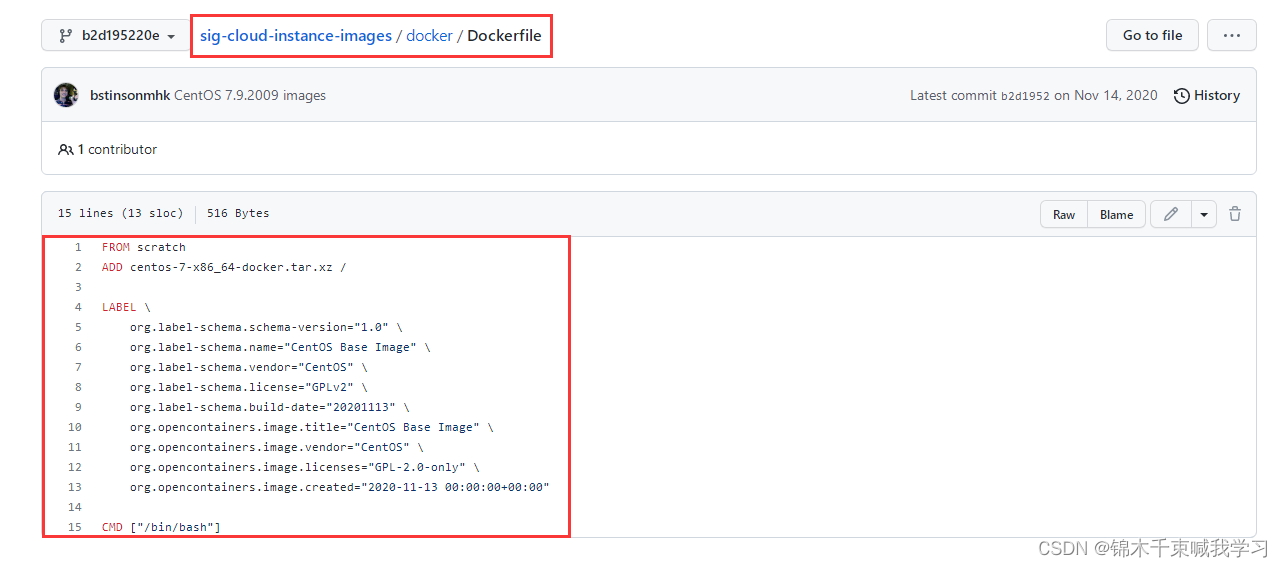Click the org.opencontainers.image.title line
This screenshot has width=1282, height=567.
click(x=312, y=427)
